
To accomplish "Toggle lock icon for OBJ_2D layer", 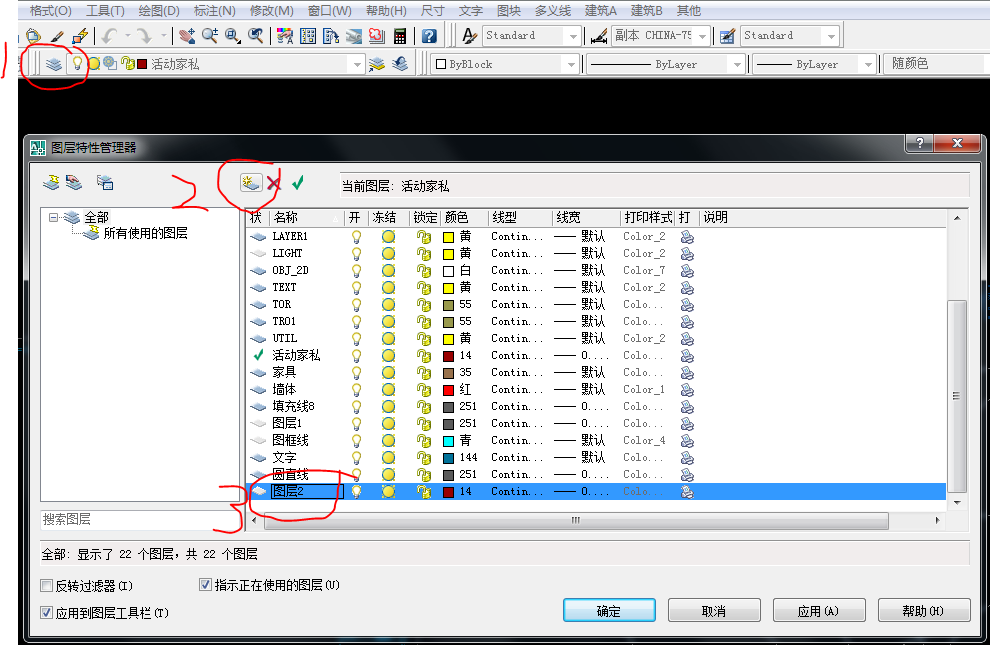I will pos(424,271).
